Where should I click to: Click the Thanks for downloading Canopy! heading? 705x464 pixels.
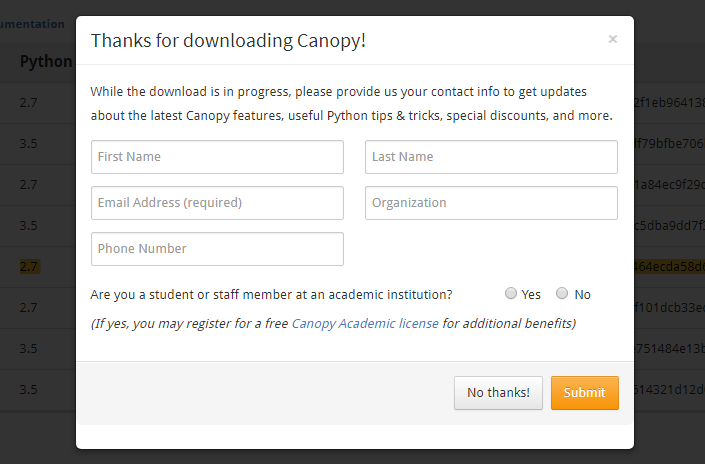[x=228, y=40]
